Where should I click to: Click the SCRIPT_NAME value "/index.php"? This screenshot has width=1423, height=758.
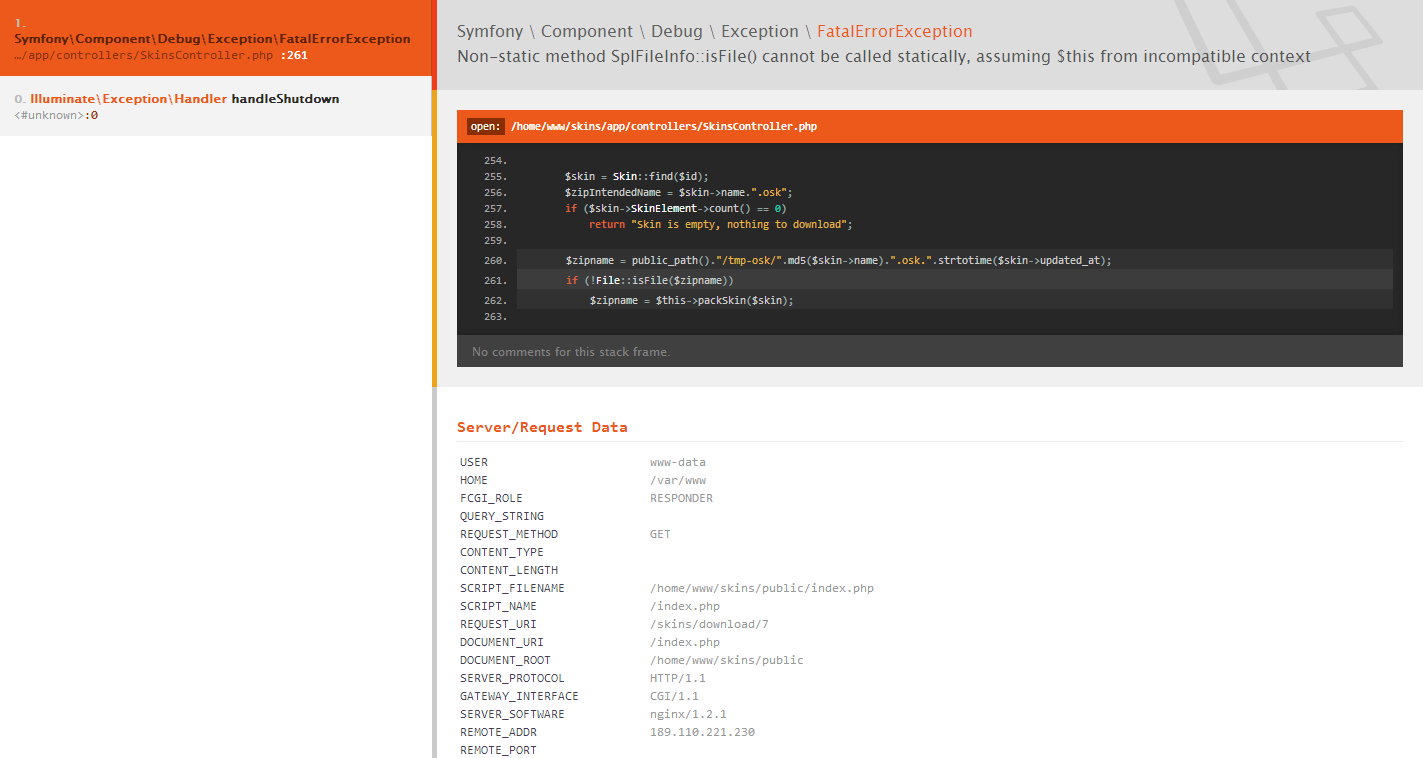click(685, 606)
